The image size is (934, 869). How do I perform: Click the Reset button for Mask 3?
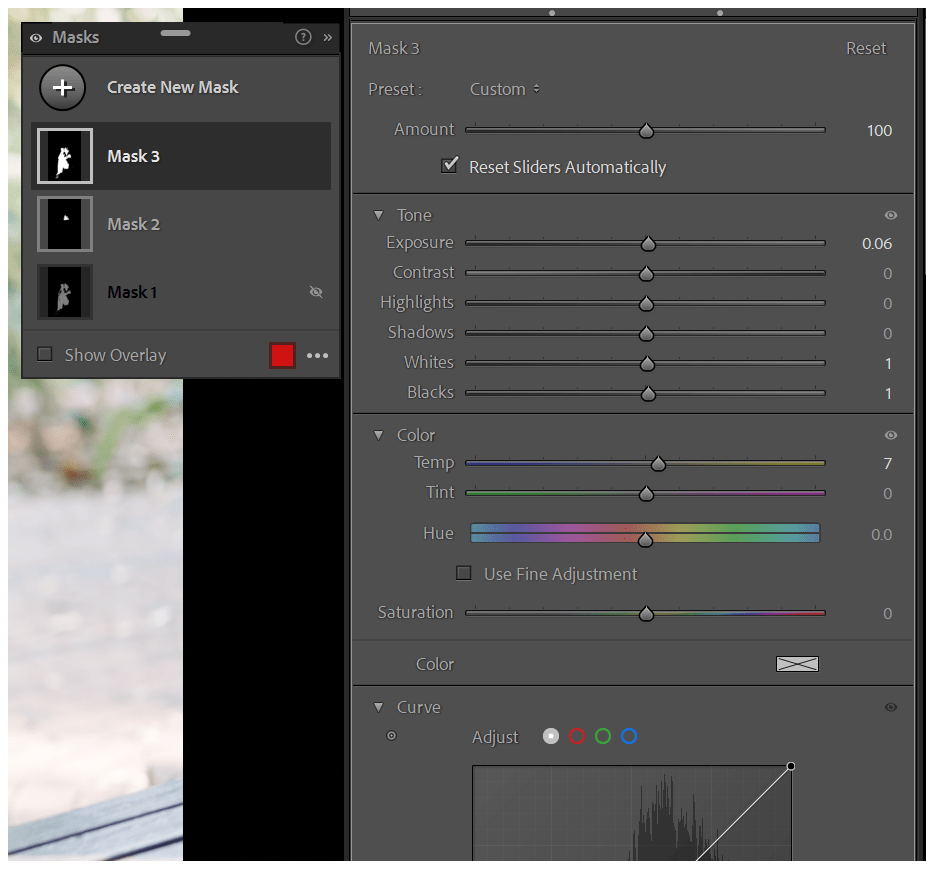tap(866, 48)
